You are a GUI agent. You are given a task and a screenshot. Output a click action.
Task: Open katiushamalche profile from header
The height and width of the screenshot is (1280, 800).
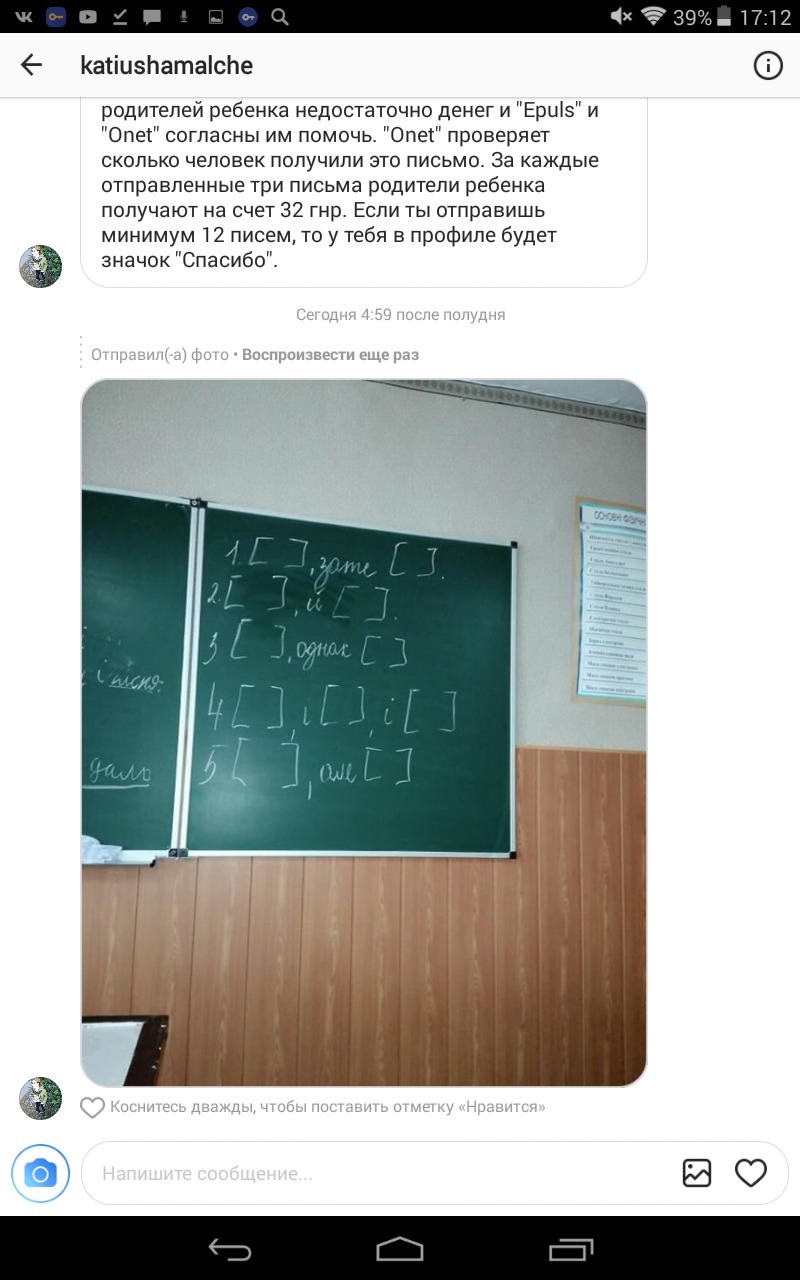coord(166,66)
